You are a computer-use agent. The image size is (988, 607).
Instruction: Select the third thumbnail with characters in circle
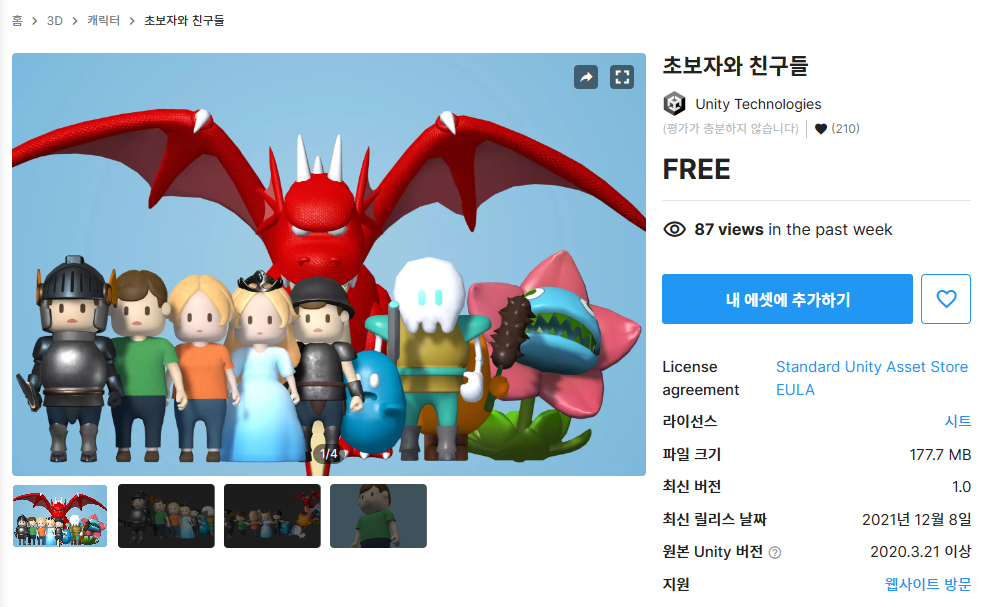click(x=272, y=516)
